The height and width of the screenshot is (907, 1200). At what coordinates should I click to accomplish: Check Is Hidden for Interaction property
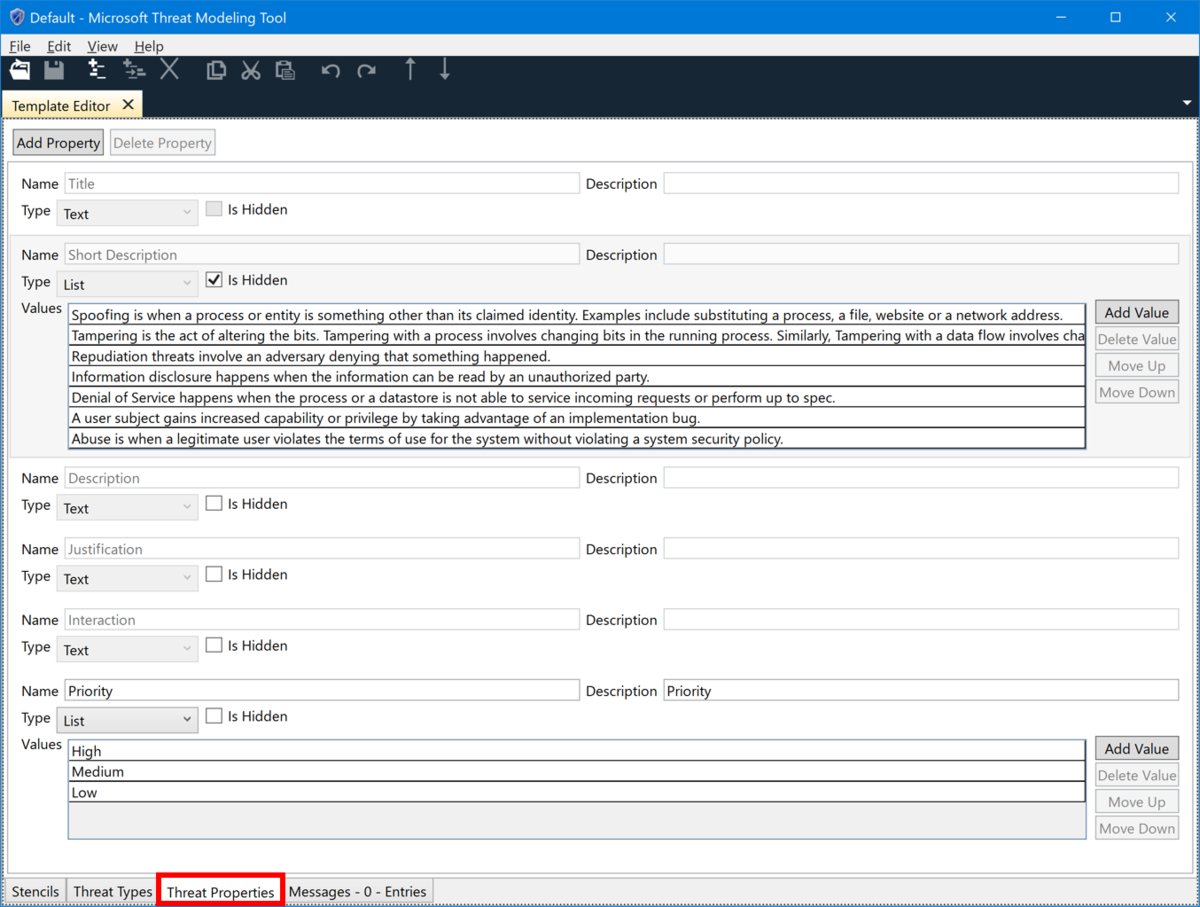(214, 645)
